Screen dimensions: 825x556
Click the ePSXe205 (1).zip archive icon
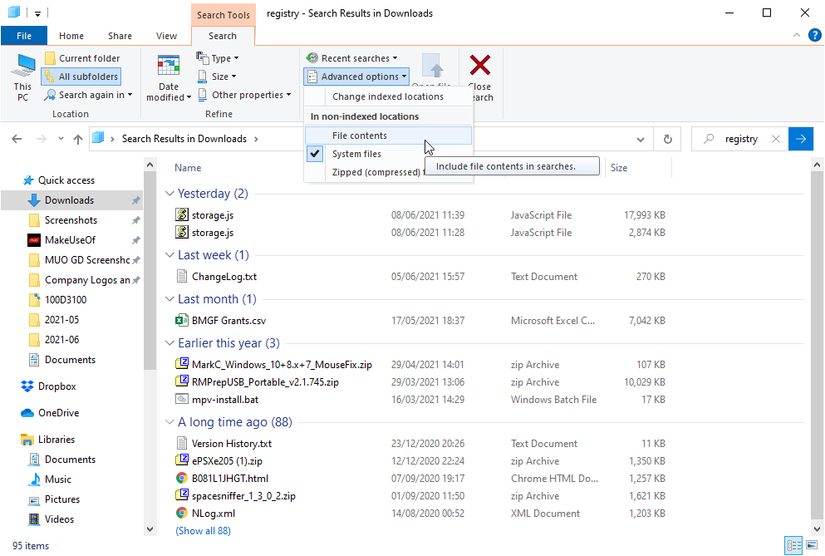pyautogui.click(x=182, y=460)
